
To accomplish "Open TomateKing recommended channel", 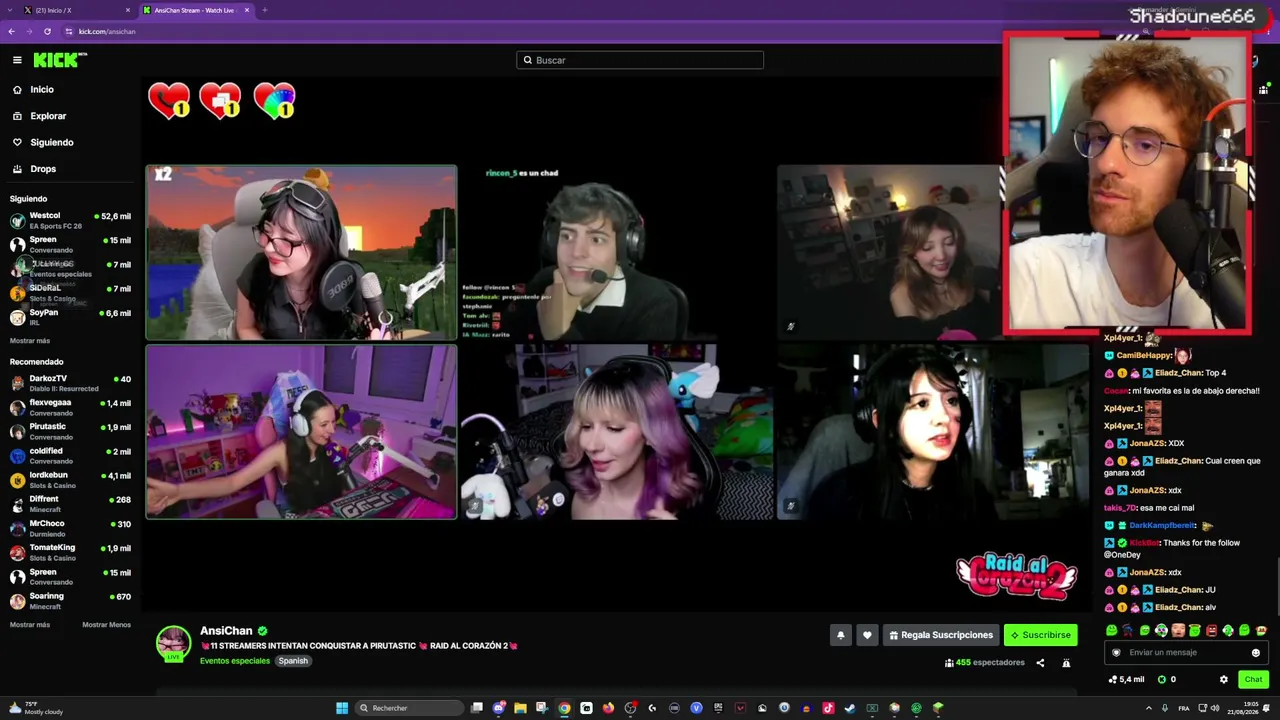I will [70, 552].
